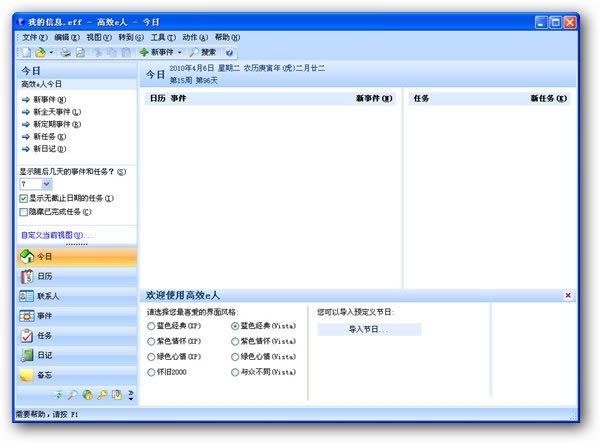Viewport: 600px width, 443px height.
Task: Click the app icon in the title bar
Action: pos(21,22)
